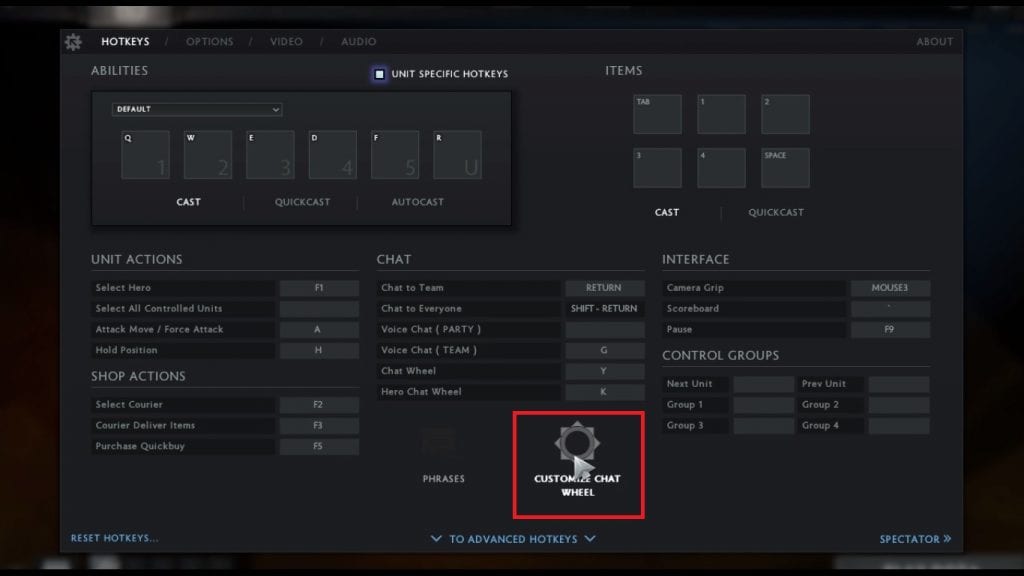This screenshot has height=576, width=1024.
Task: Open the Default abilities dropdown
Action: pyautogui.click(x=197, y=109)
